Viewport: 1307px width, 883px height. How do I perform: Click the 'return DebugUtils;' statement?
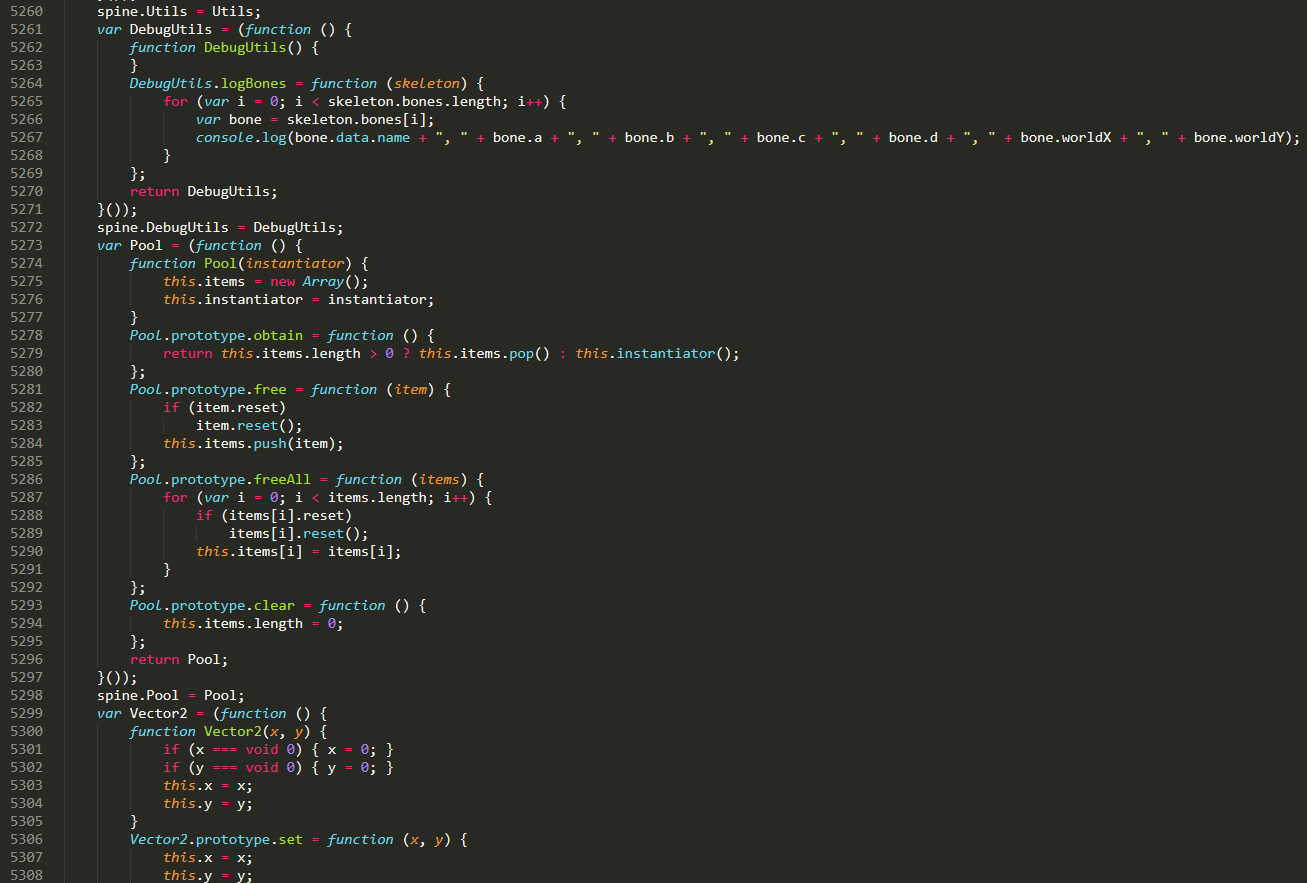(204, 192)
